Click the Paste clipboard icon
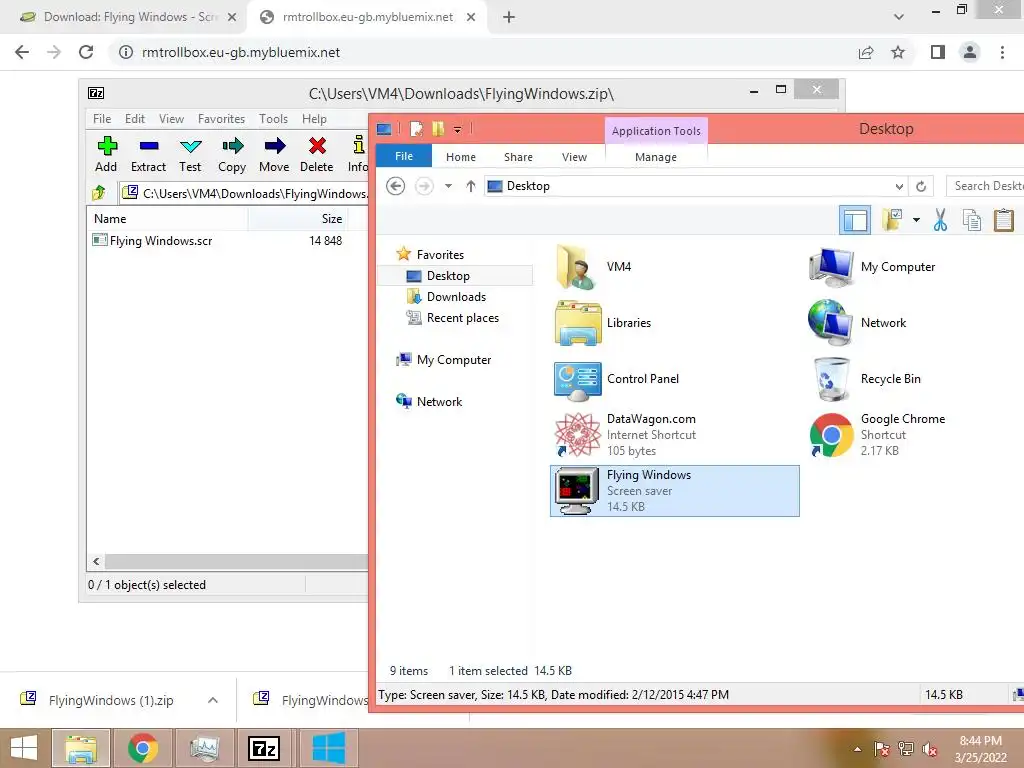This screenshot has width=1024, height=768. tap(1003, 220)
